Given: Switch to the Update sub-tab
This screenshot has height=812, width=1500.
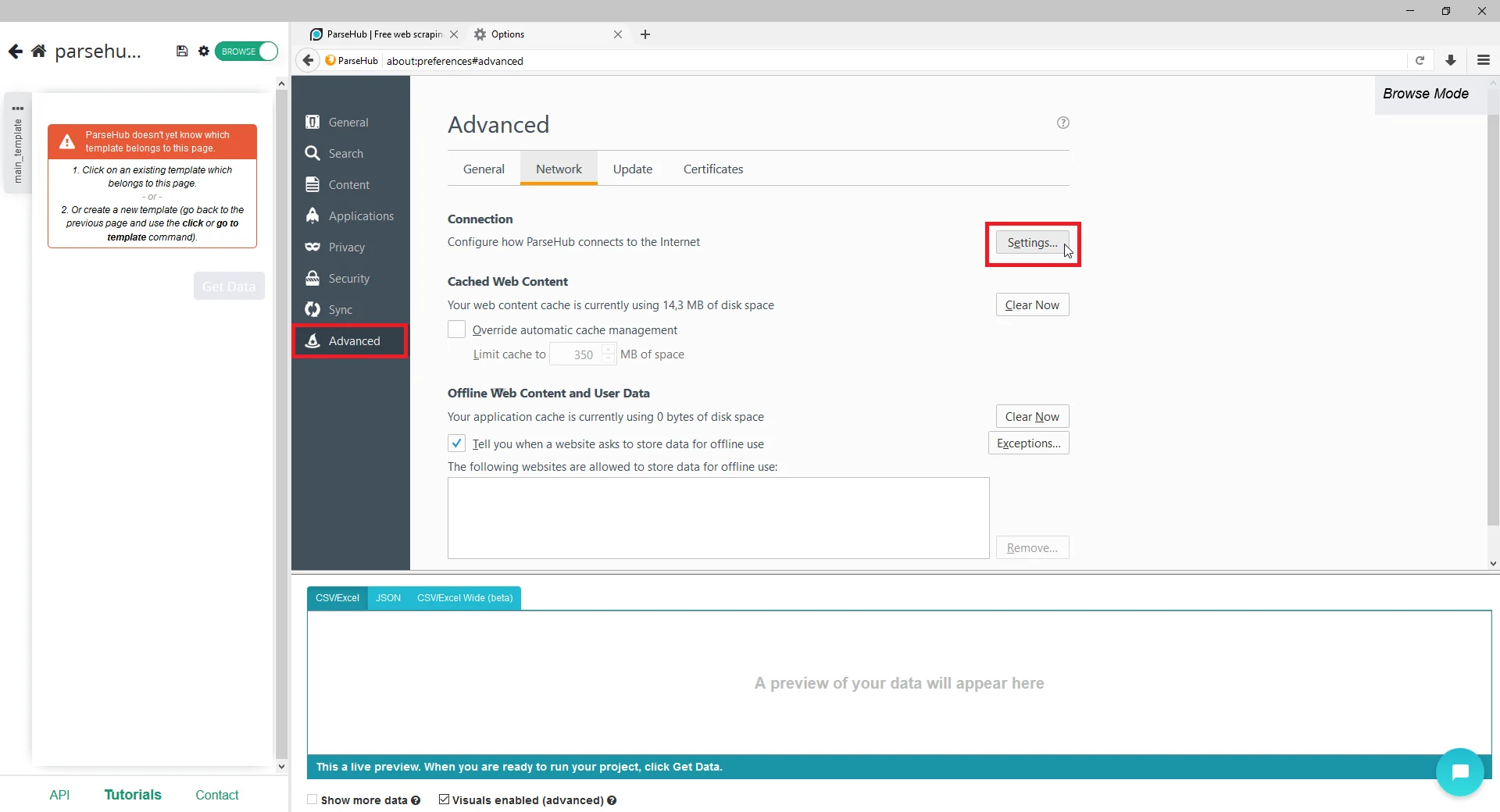Looking at the screenshot, I should 633,169.
